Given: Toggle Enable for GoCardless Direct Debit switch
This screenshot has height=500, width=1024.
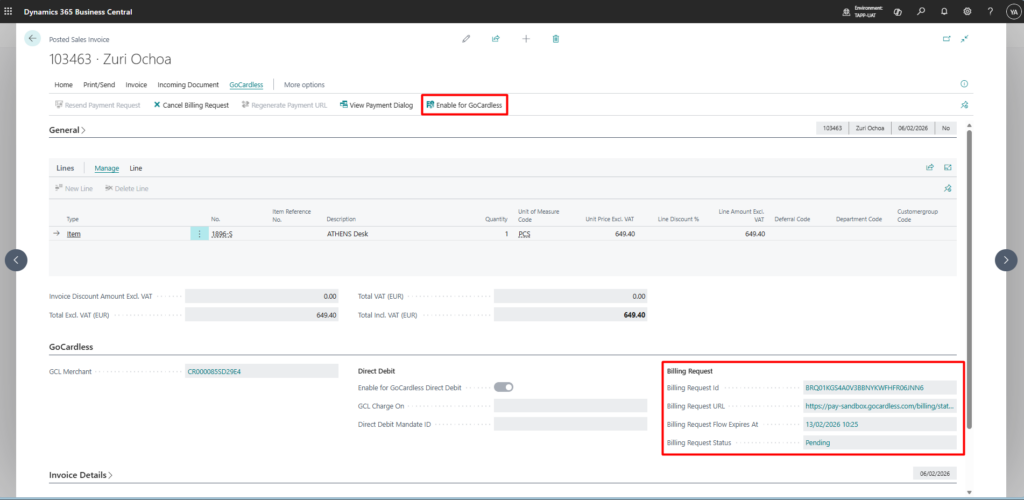Looking at the screenshot, I should [503, 387].
